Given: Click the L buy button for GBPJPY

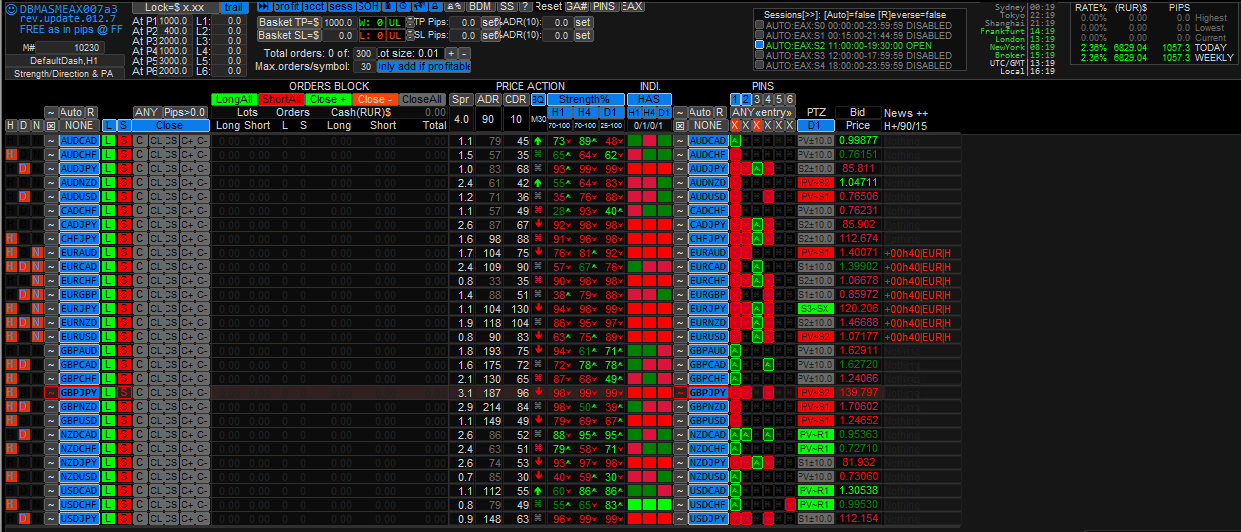Looking at the screenshot, I should click(x=109, y=393).
